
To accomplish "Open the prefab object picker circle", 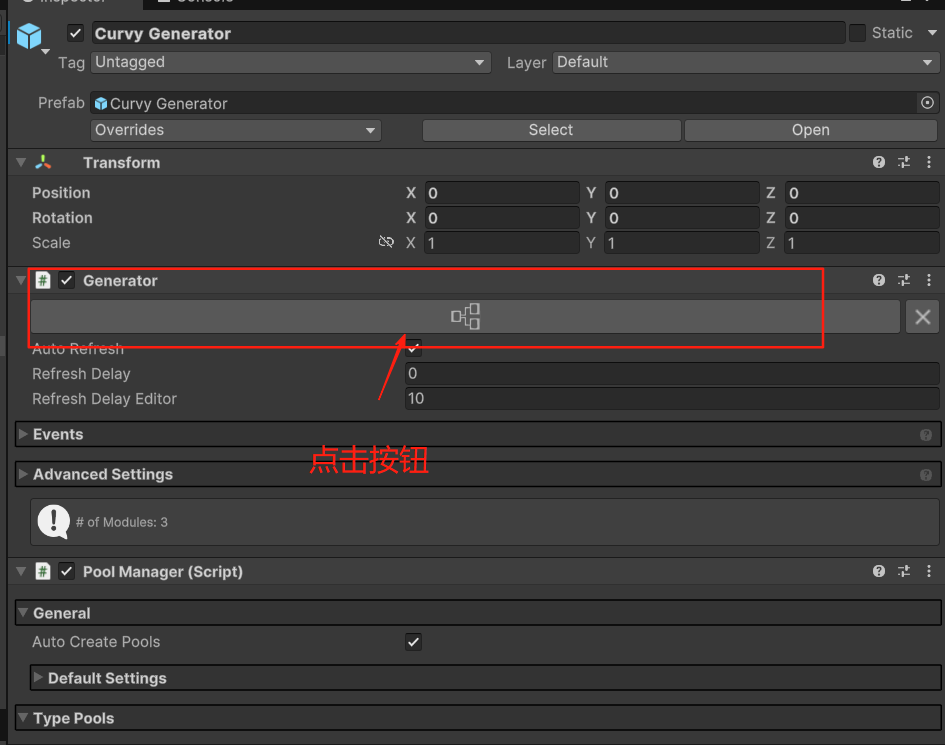I will [x=927, y=103].
